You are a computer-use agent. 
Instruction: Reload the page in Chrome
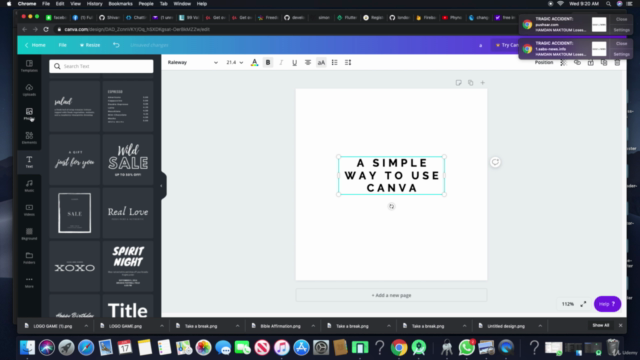[46, 29]
